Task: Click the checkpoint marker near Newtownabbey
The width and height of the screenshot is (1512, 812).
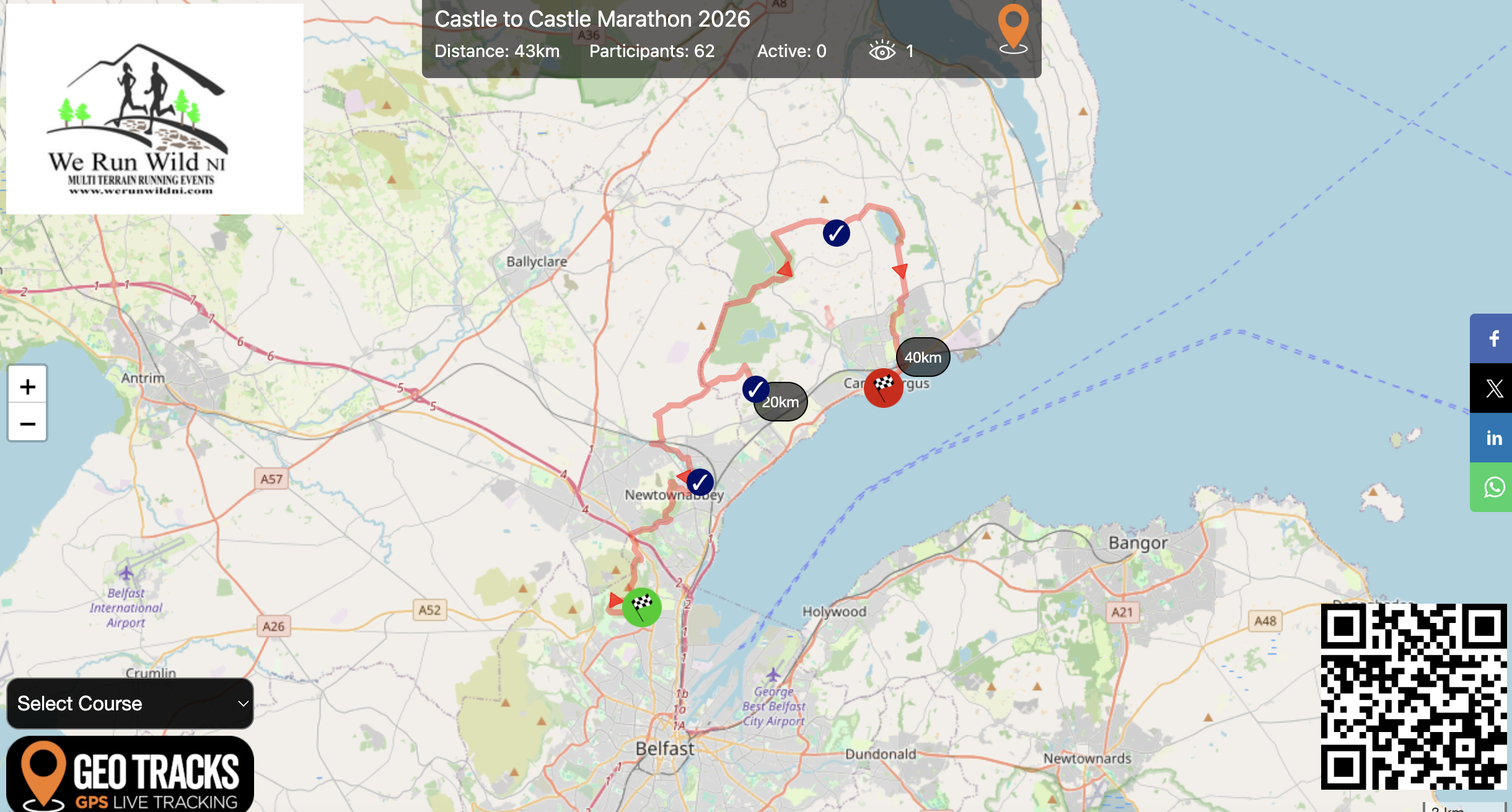Action: click(700, 482)
